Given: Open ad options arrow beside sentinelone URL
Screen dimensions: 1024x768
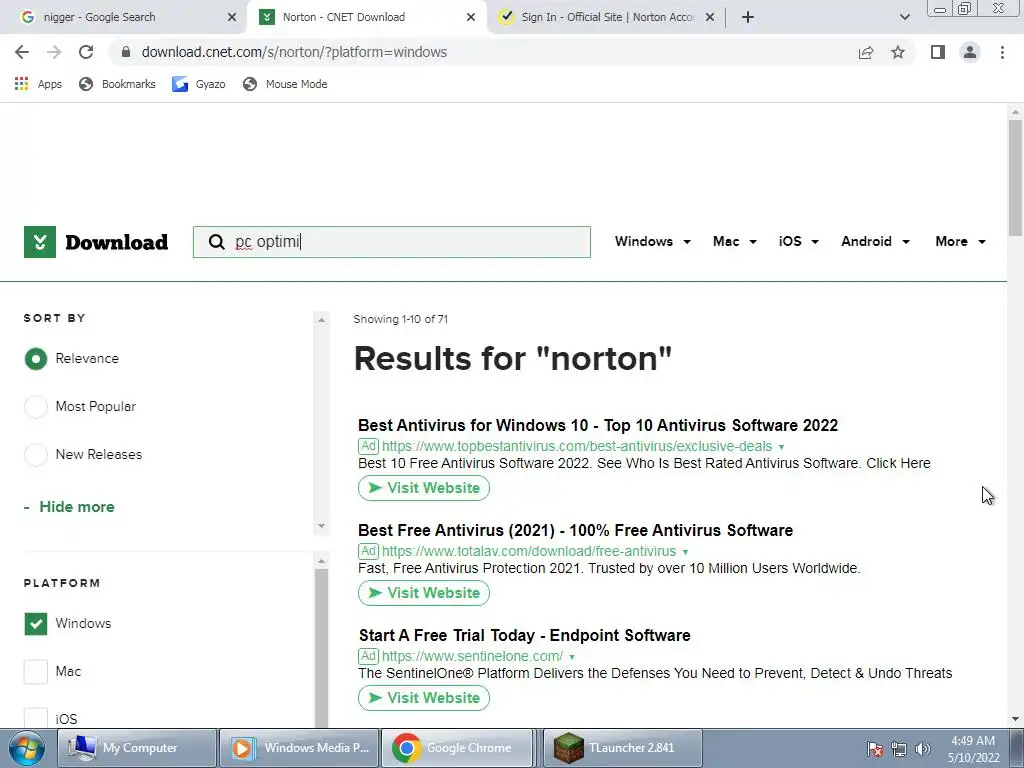Looking at the screenshot, I should pos(572,657).
